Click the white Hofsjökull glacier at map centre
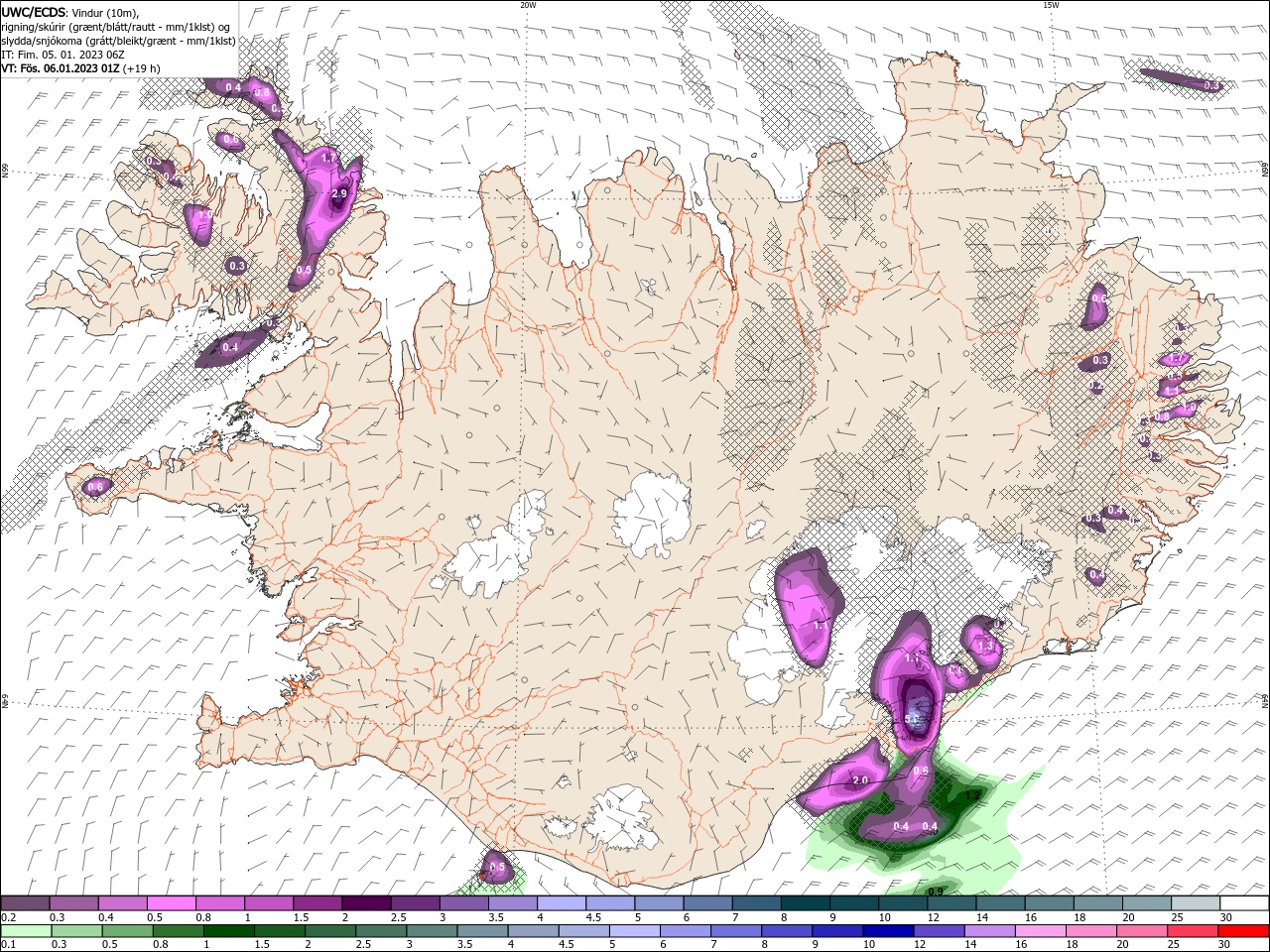Image resolution: width=1270 pixels, height=952 pixels. click(652, 516)
